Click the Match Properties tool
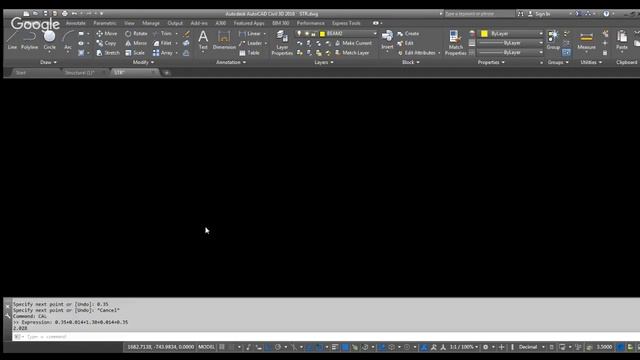 point(455,42)
